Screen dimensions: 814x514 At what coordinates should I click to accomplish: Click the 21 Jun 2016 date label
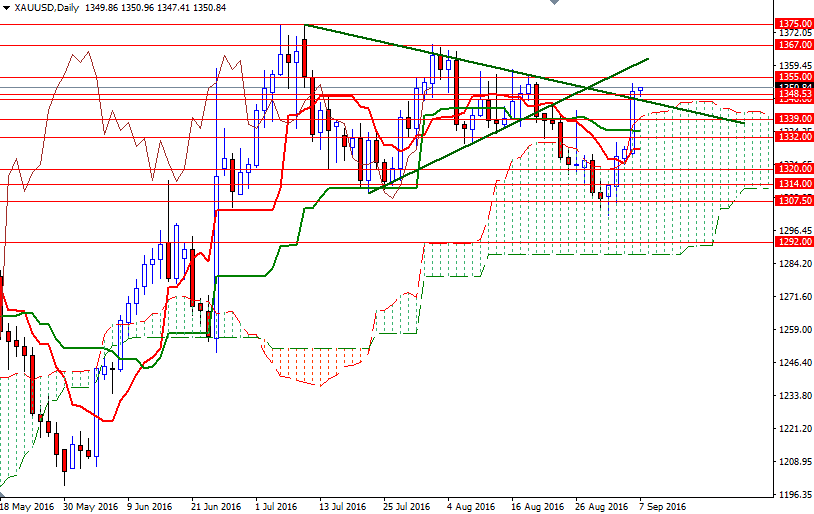pos(215,507)
